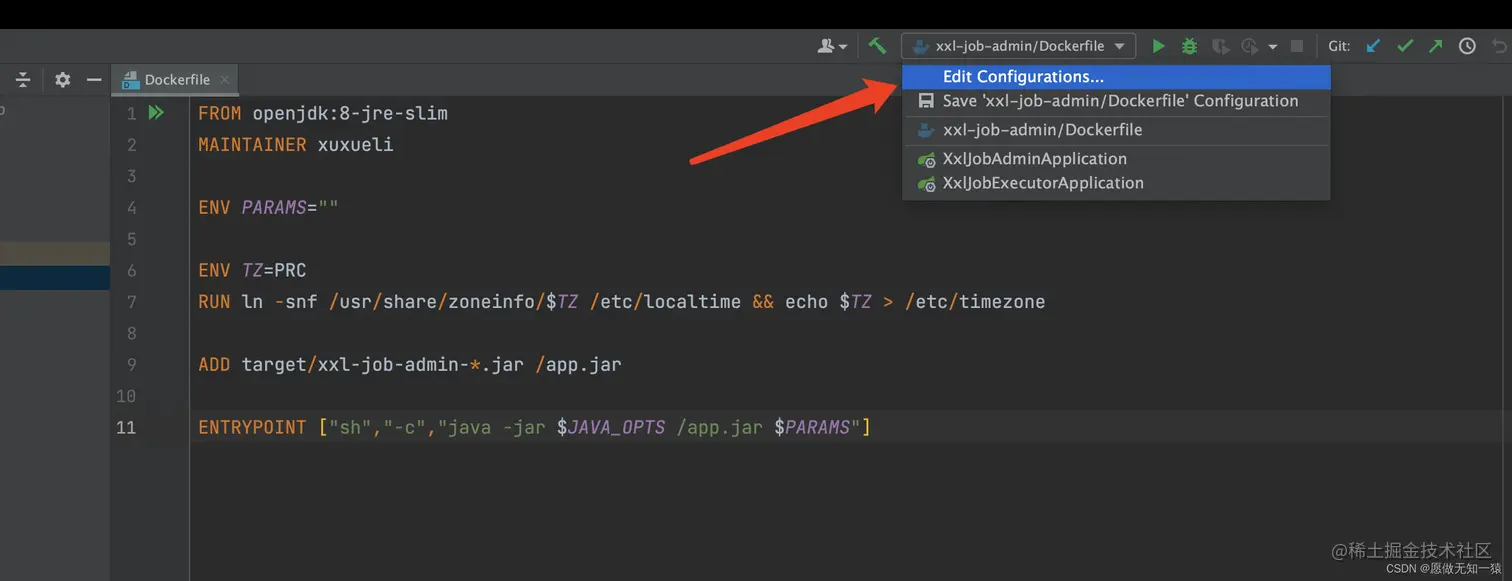
Task: Choose Save 'xxl-job-admin/Dockerfile' Configuration
Action: [1116, 101]
